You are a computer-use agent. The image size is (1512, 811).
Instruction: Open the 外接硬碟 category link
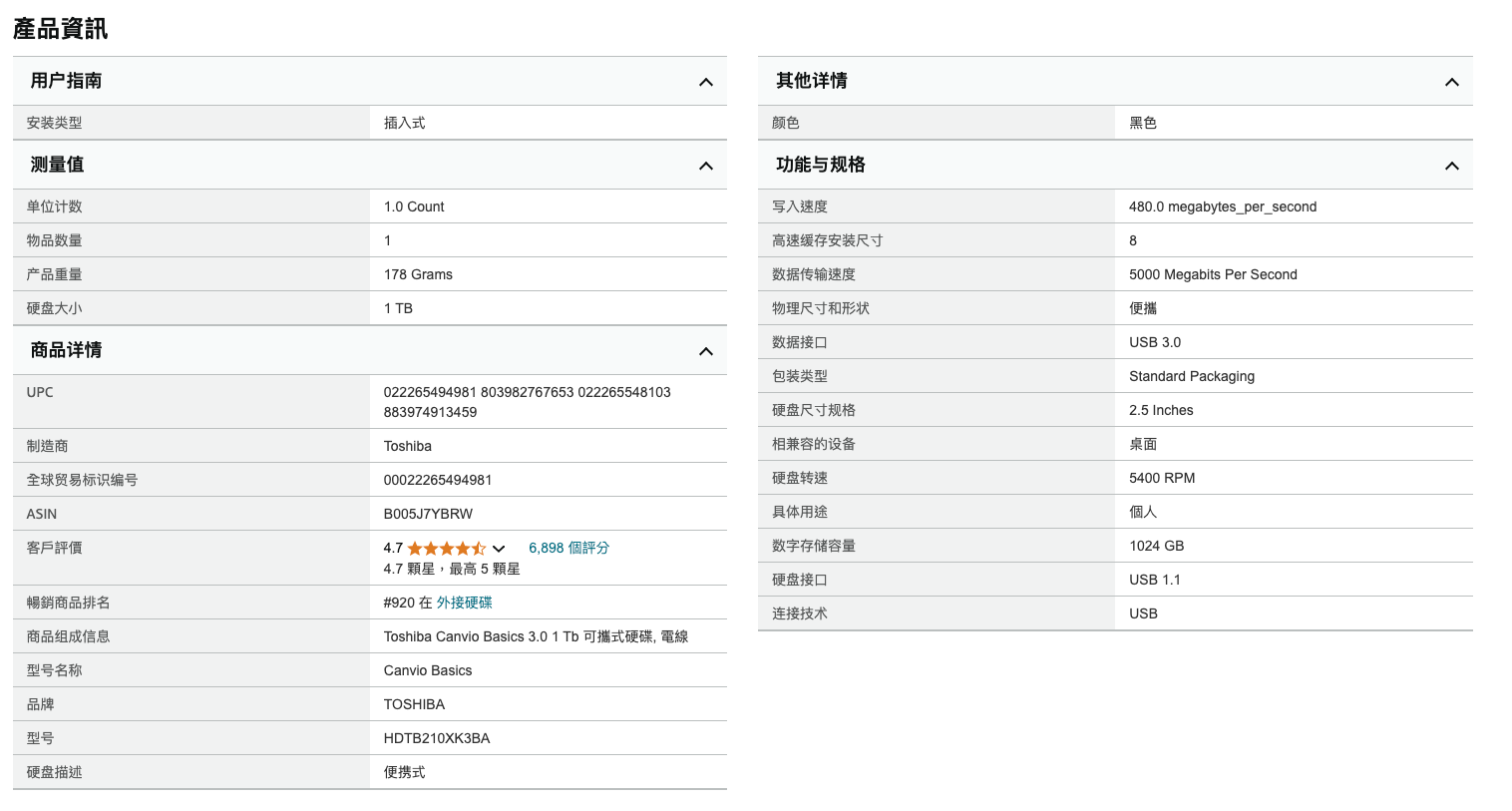coord(464,603)
